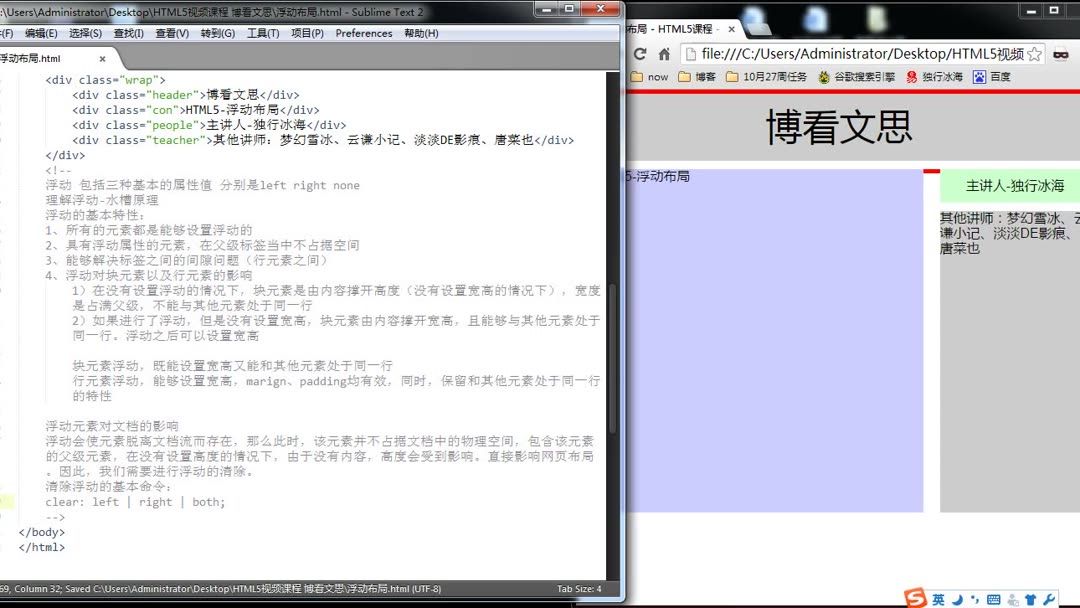This screenshot has width=1080, height=608.
Task: Toggle Chinese/English input via 英 icon
Action: 938,598
